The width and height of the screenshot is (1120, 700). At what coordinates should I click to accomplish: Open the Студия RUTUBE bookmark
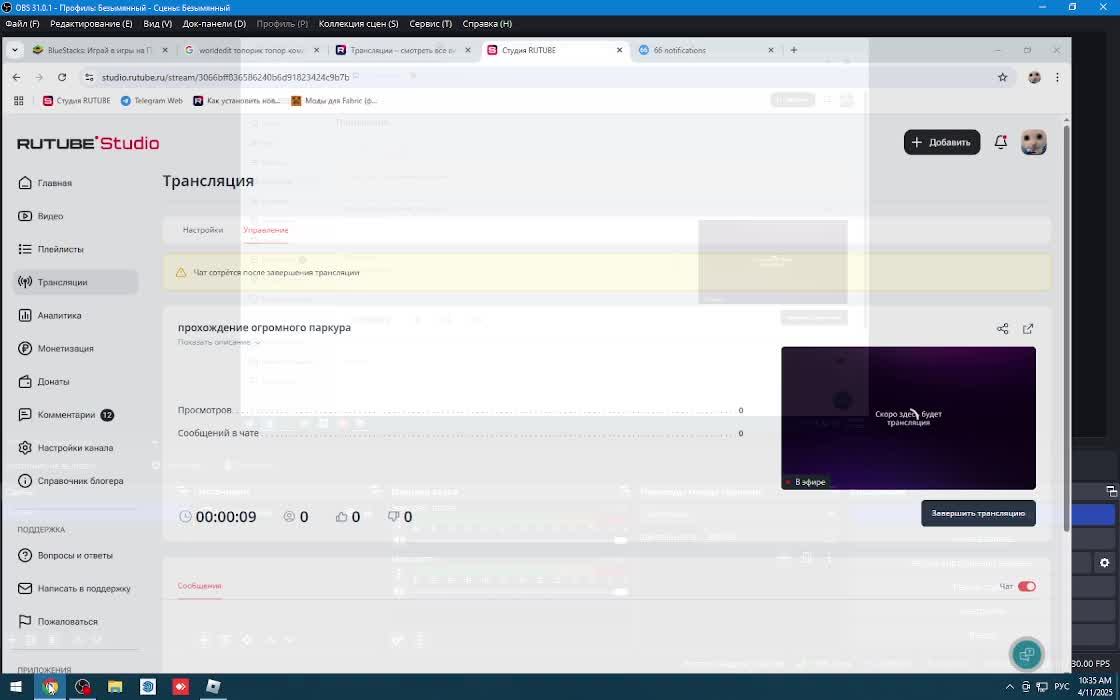click(x=76, y=101)
